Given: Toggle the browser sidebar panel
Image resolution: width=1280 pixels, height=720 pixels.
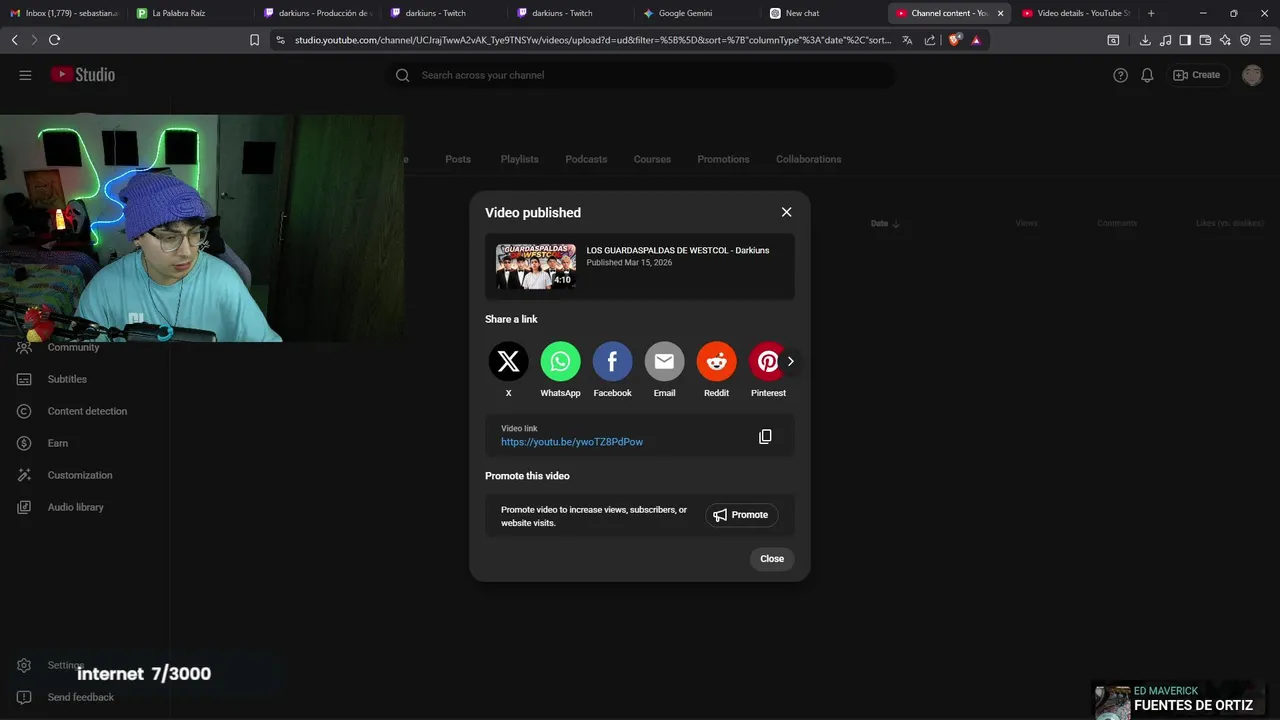Looking at the screenshot, I should point(1185,40).
